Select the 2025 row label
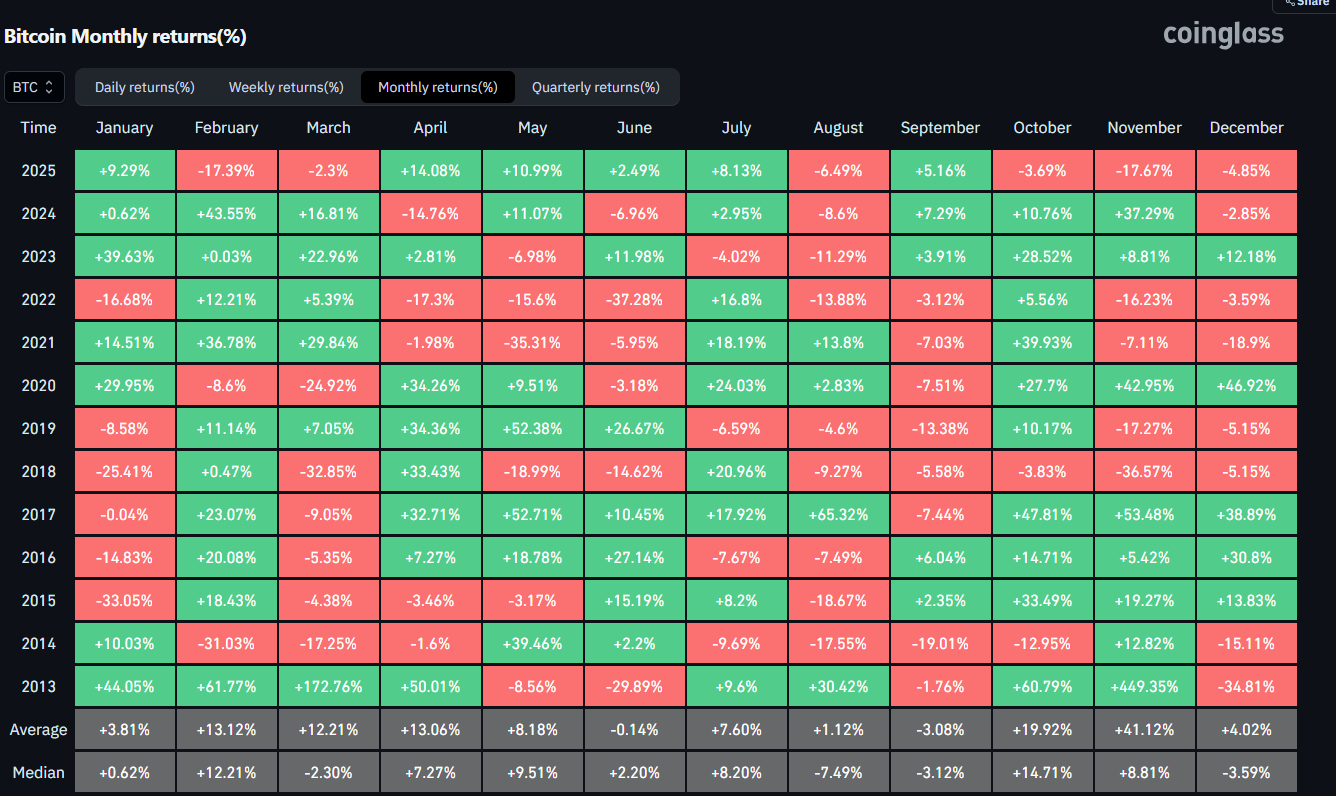 (x=38, y=171)
